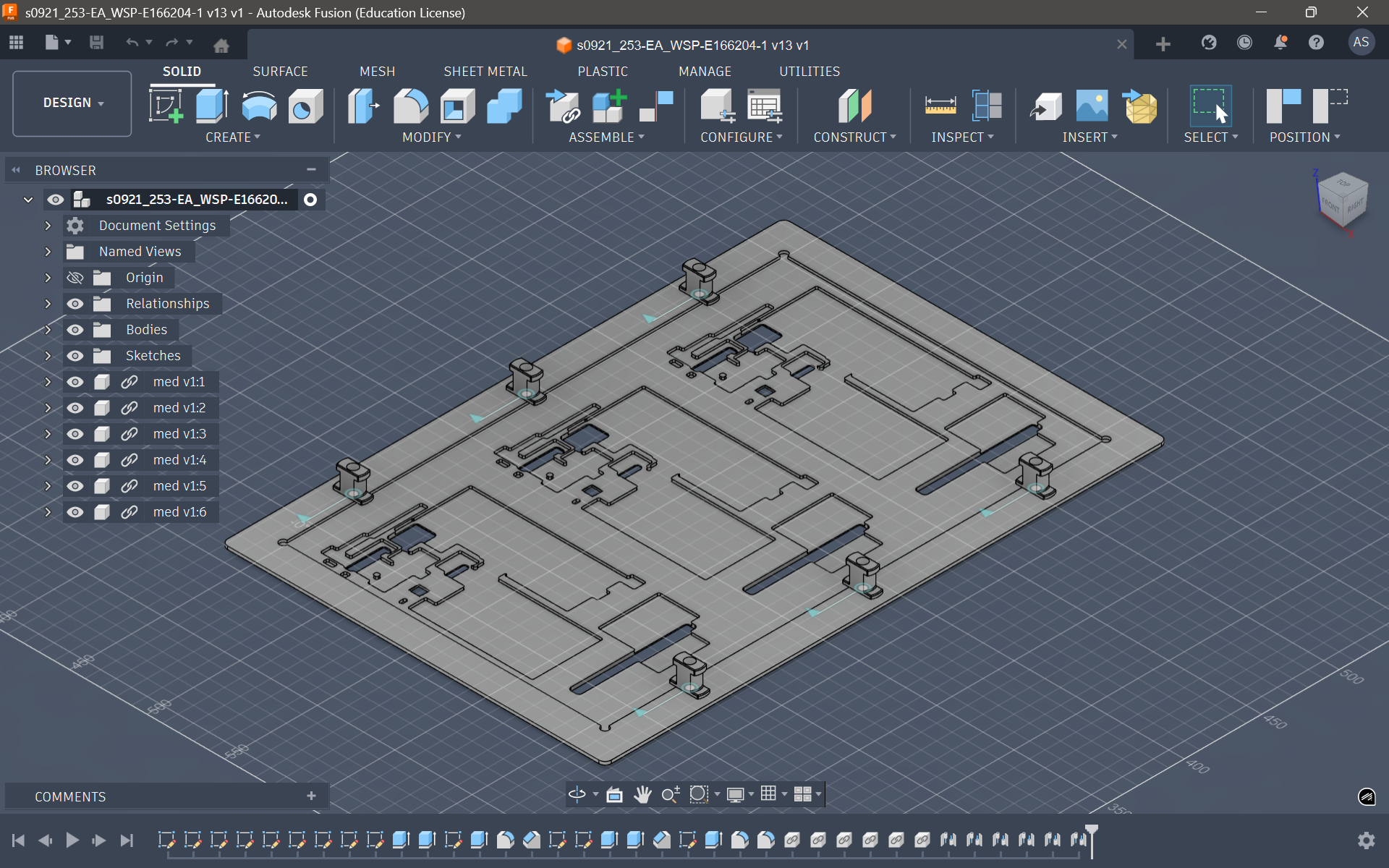1389x868 pixels.
Task: Toggle visibility of the Sketches folder
Action: pyautogui.click(x=75, y=356)
